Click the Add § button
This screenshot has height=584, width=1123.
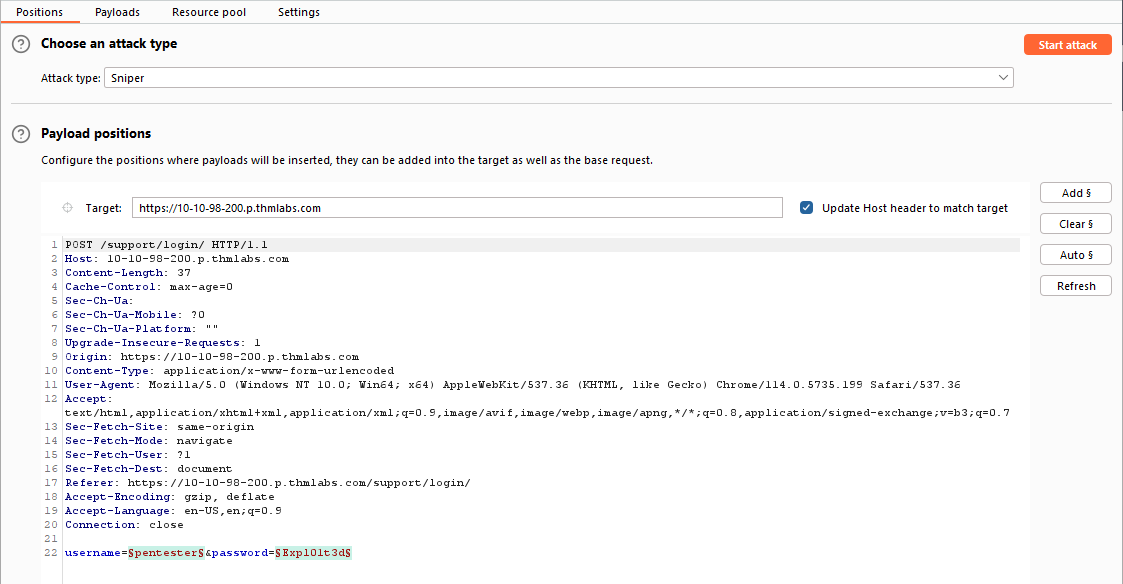(1076, 193)
